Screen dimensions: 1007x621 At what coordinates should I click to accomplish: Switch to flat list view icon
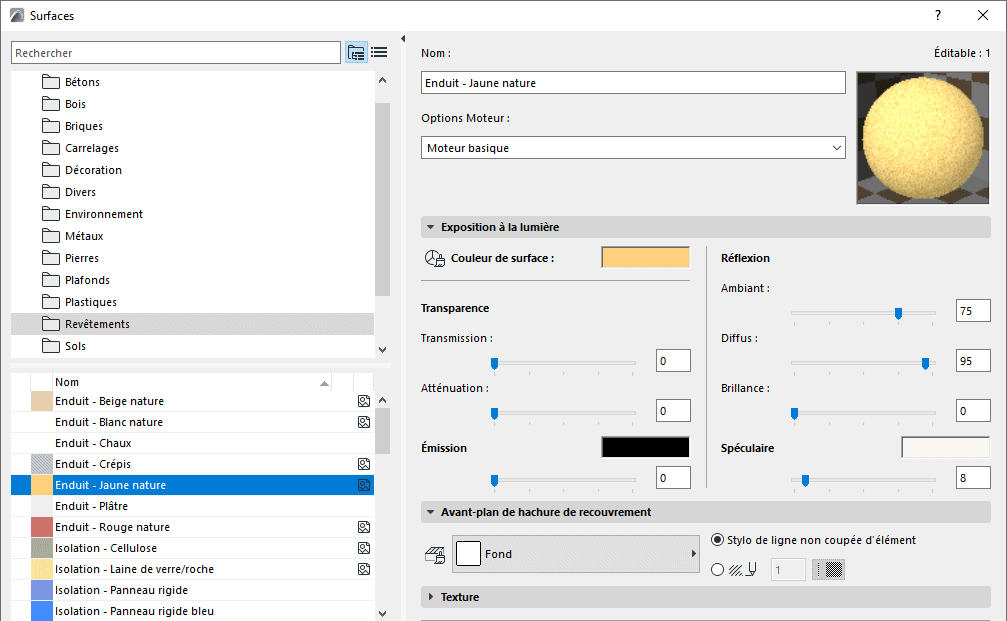tap(379, 52)
